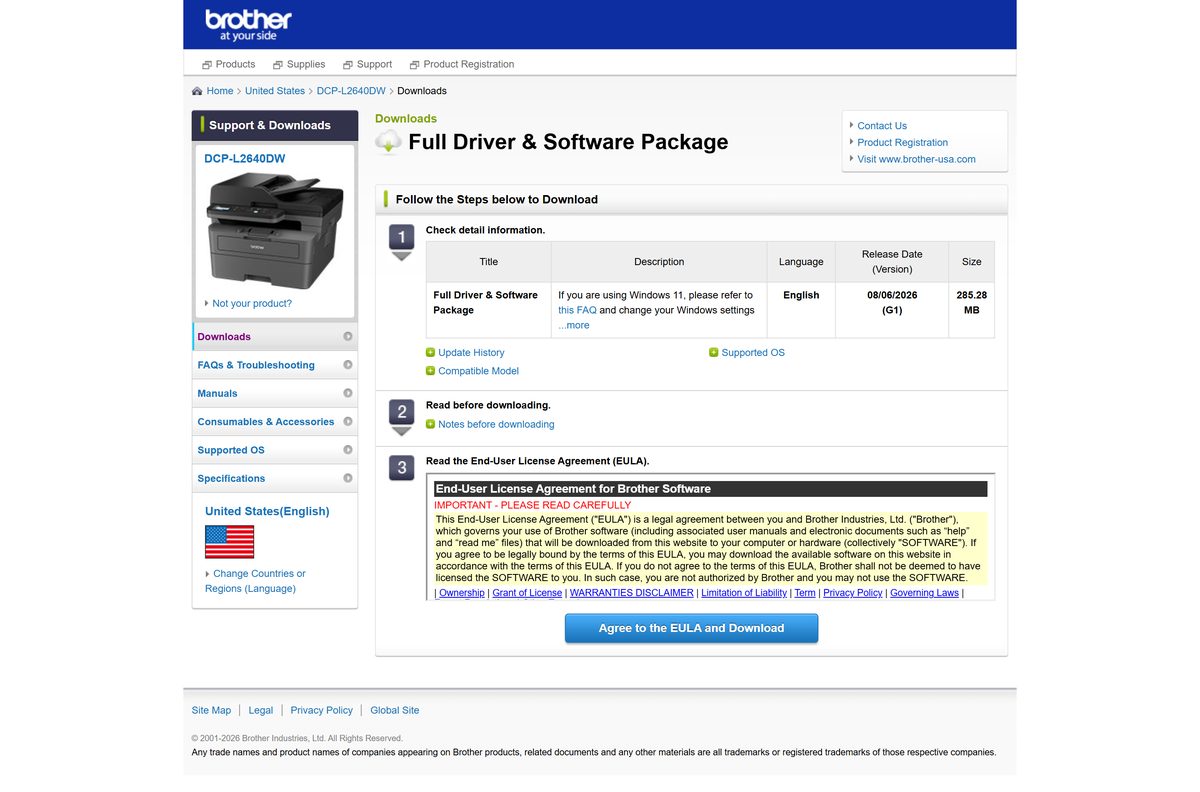Open Privacy Policy footer link
The image size is (1200, 792).
point(322,710)
